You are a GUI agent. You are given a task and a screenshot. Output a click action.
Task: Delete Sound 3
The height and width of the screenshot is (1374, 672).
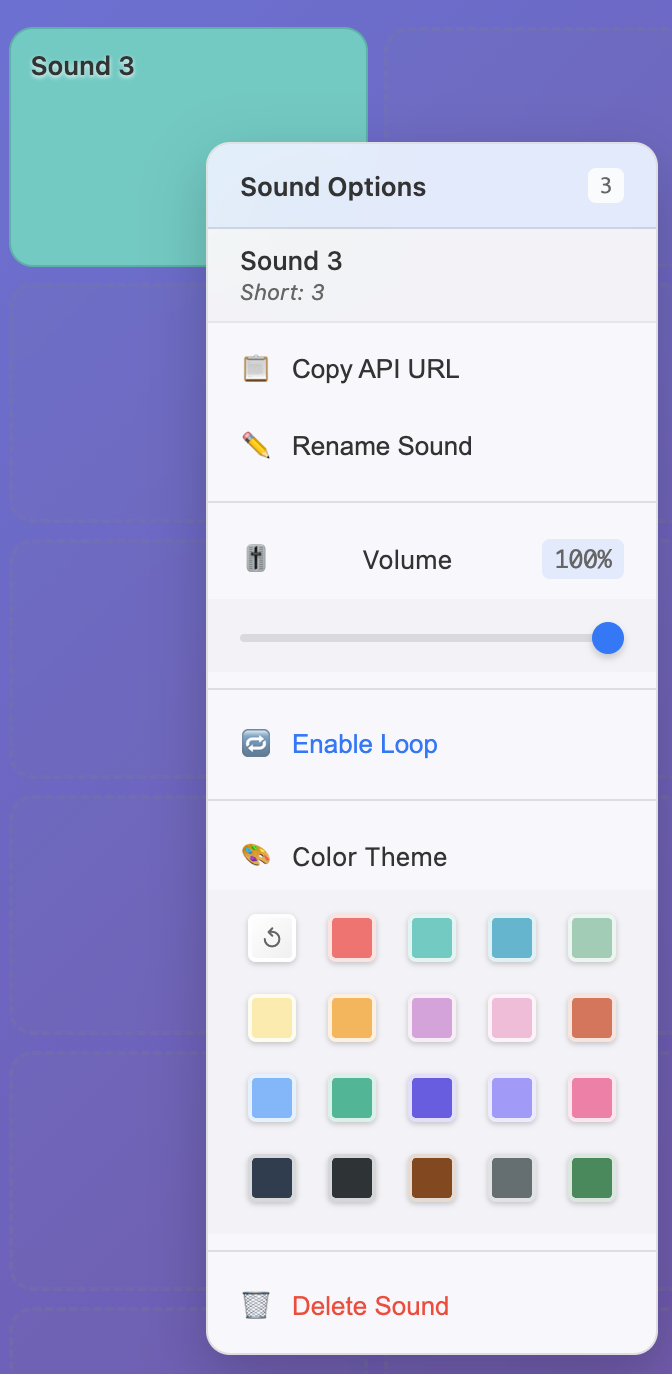click(370, 1305)
